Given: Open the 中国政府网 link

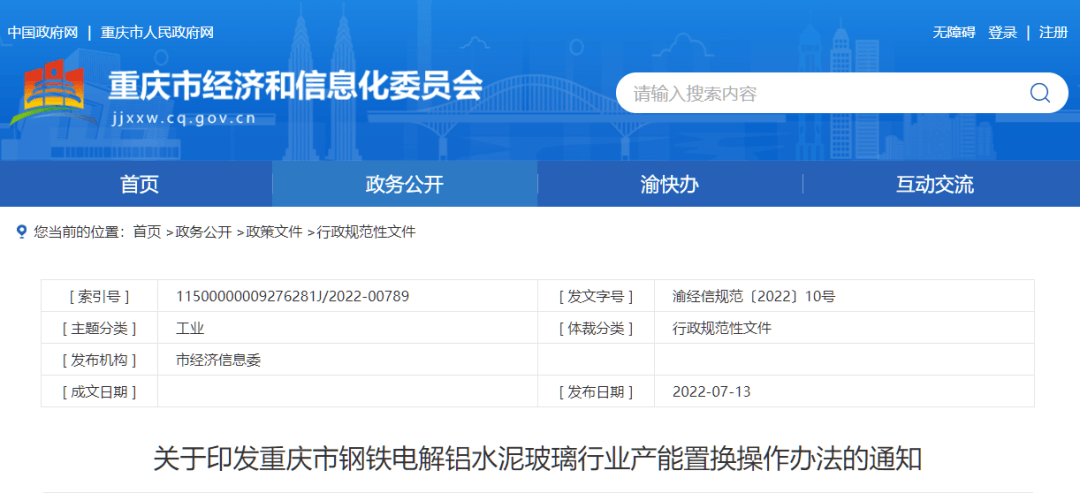Looking at the screenshot, I should pyautogui.click(x=43, y=32).
